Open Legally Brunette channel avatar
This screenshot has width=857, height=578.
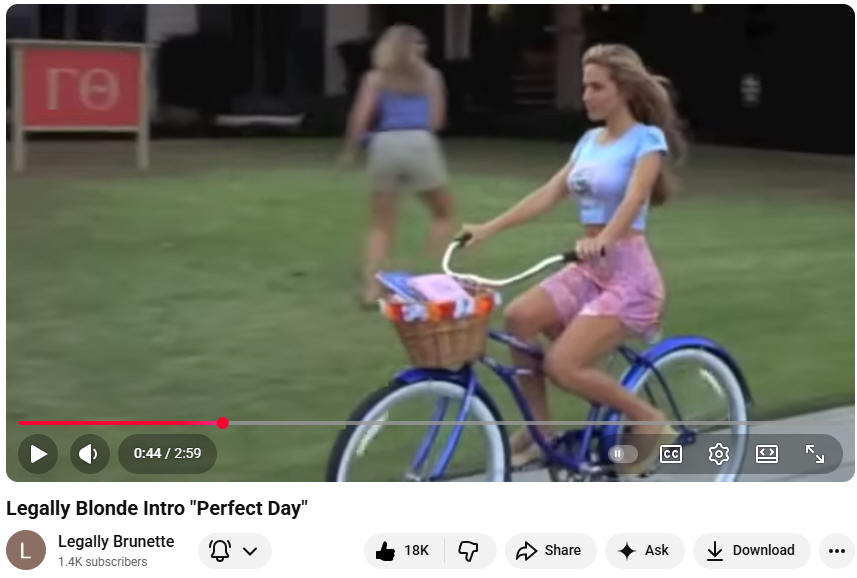click(x=26, y=550)
